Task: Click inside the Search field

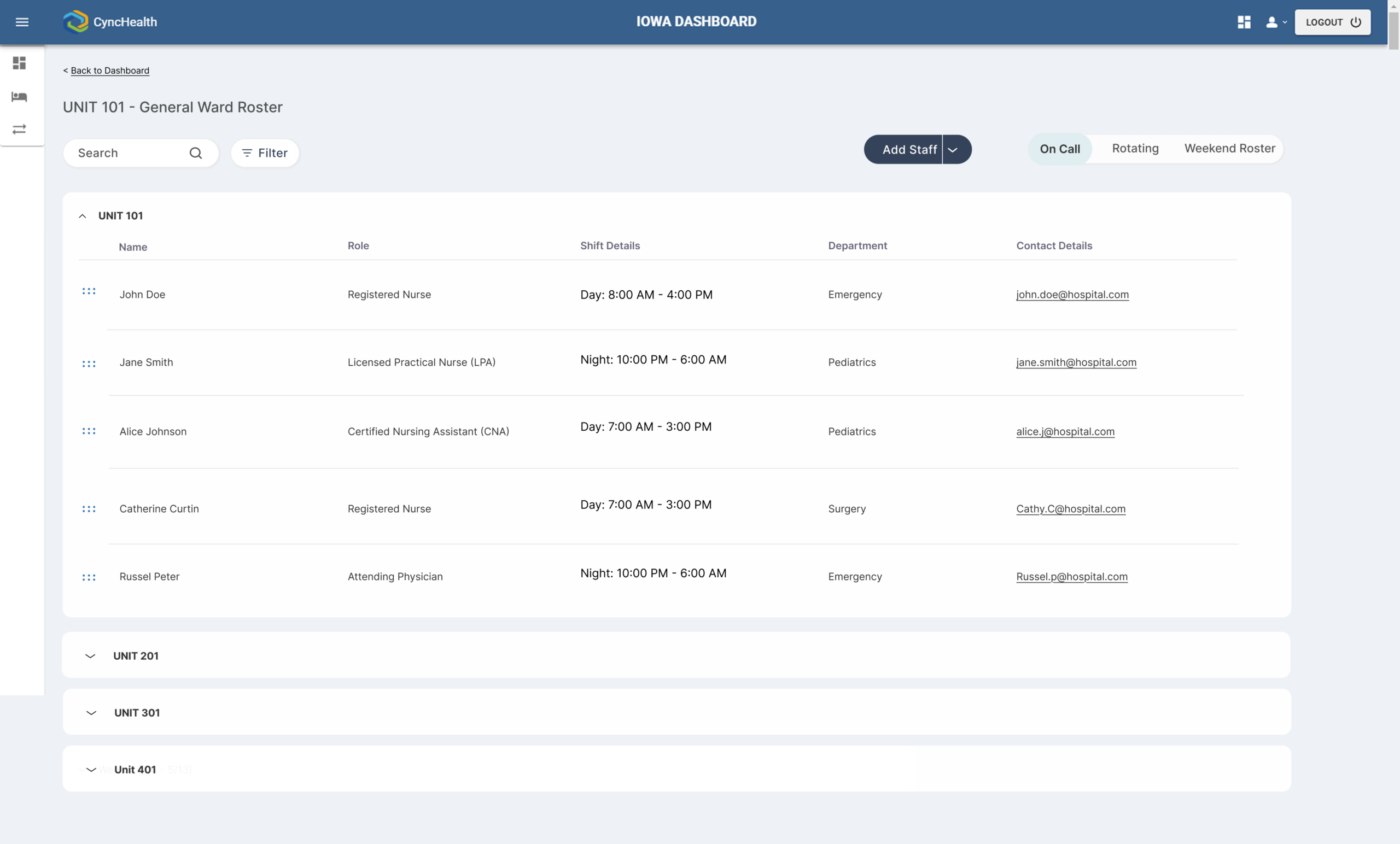Action: click(x=128, y=153)
